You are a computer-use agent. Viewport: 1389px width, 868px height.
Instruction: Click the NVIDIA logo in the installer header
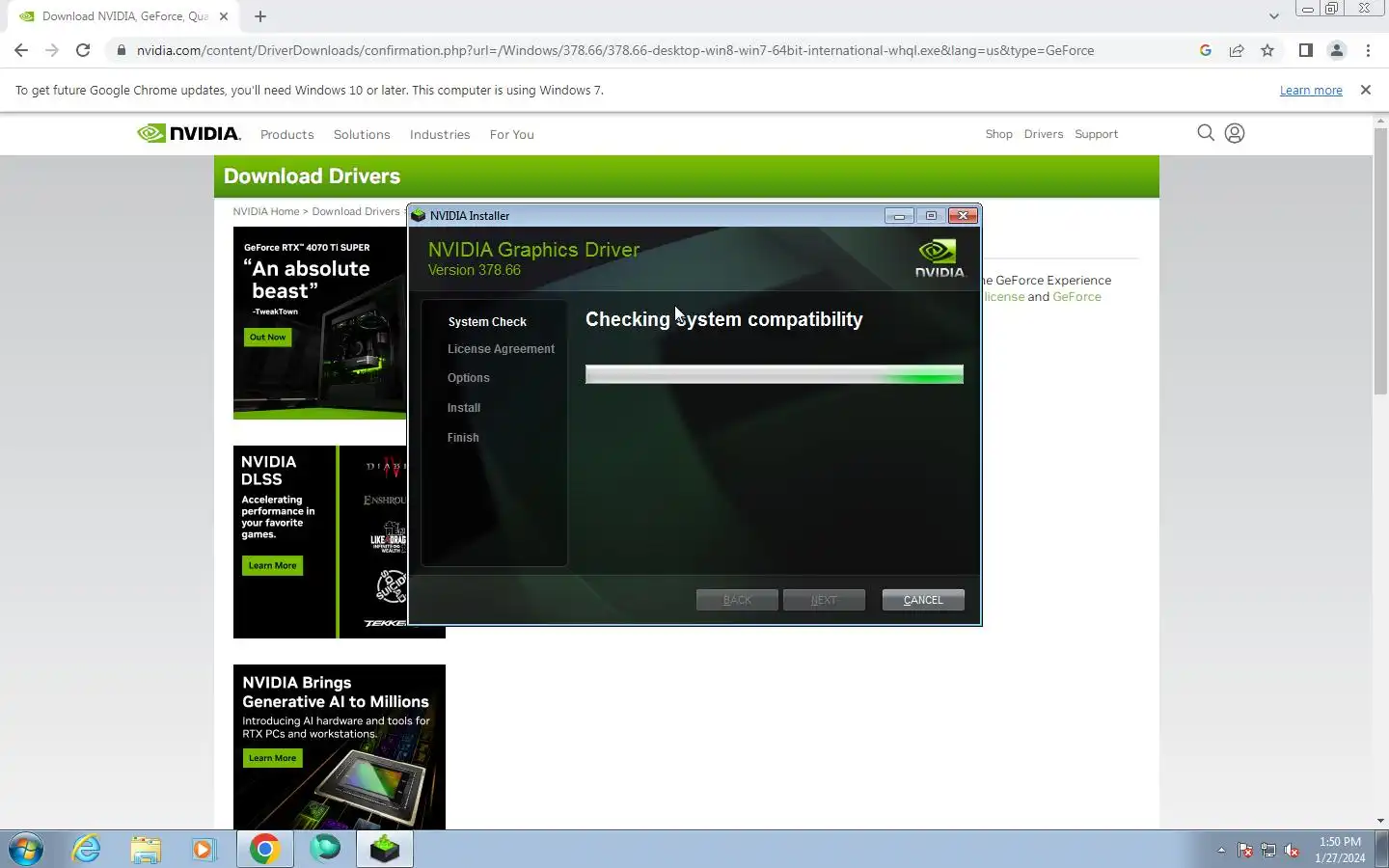point(940,258)
